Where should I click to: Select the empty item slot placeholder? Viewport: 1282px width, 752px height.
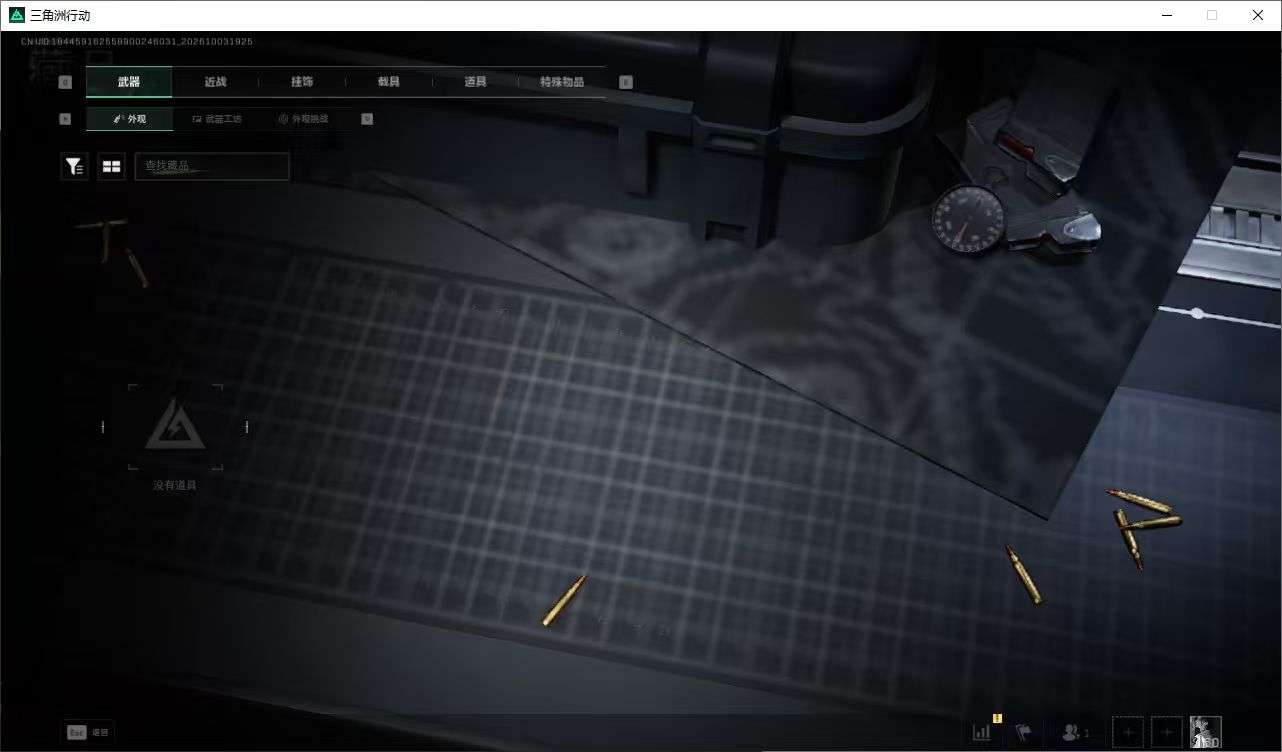click(x=175, y=427)
